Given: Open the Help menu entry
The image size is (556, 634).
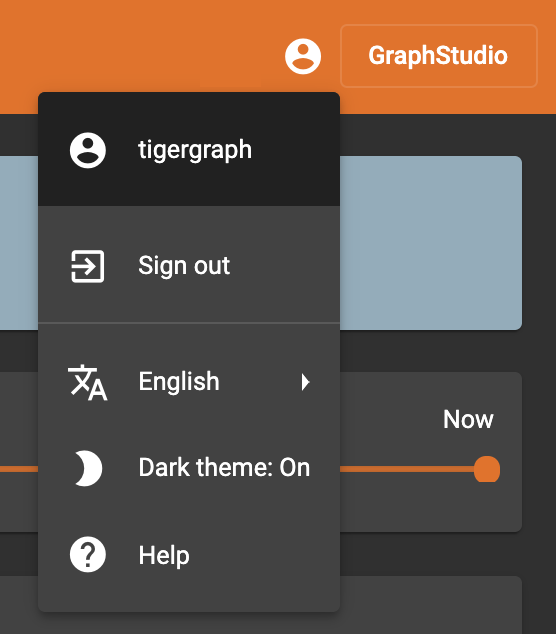Looking at the screenshot, I should tap(189, 555).
